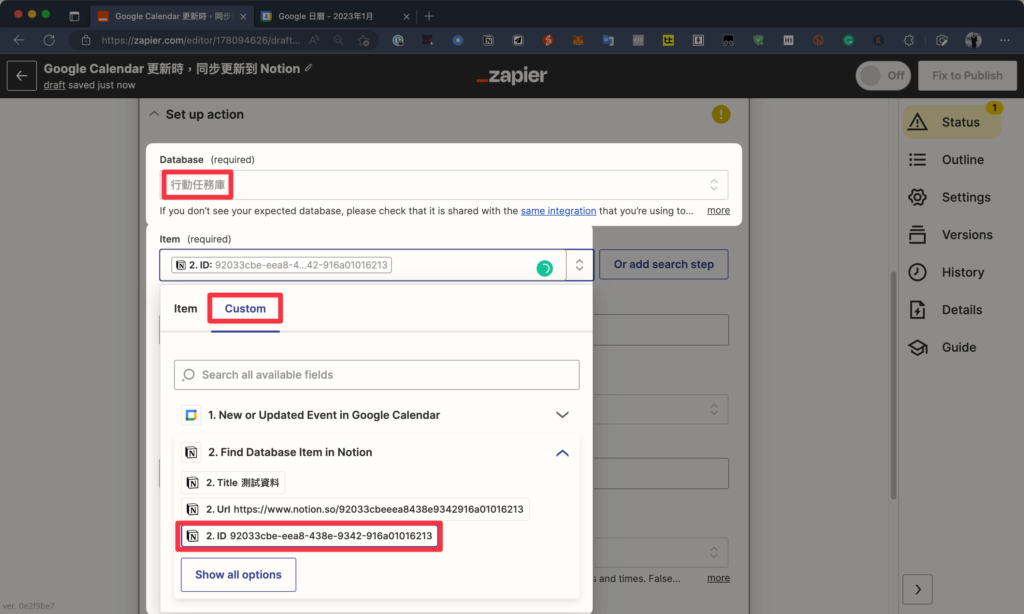Select the 2. Title 測試資料 option
Image resolution: width=1024 pixels, height=614 pixels.
(233, 483)
